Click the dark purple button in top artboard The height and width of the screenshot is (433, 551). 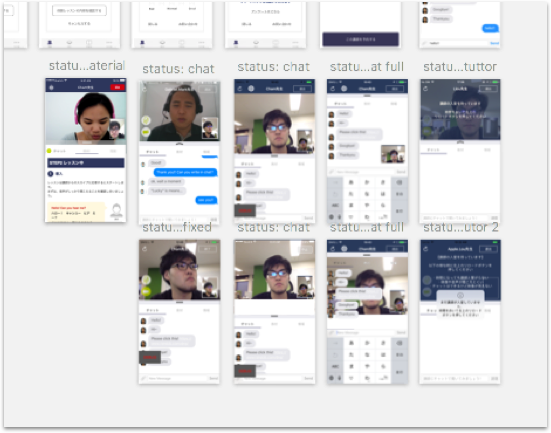(361, 39)
